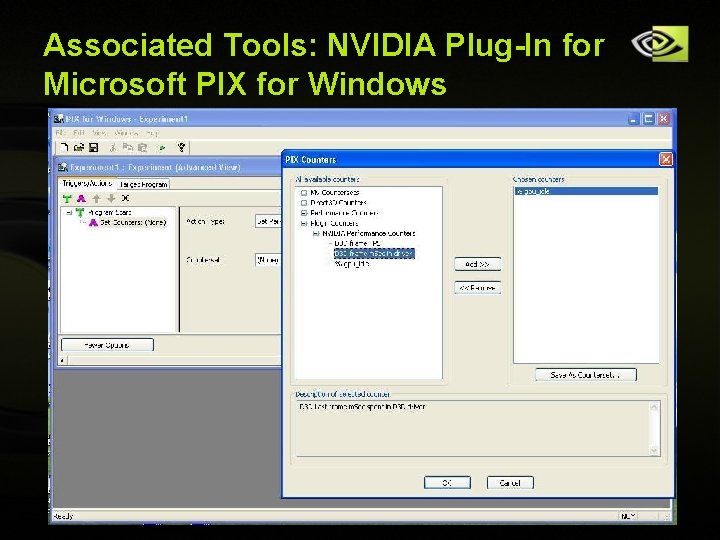720x540 pixels.
Task: Switch to the Target Program tab
Action: point(143,184)
